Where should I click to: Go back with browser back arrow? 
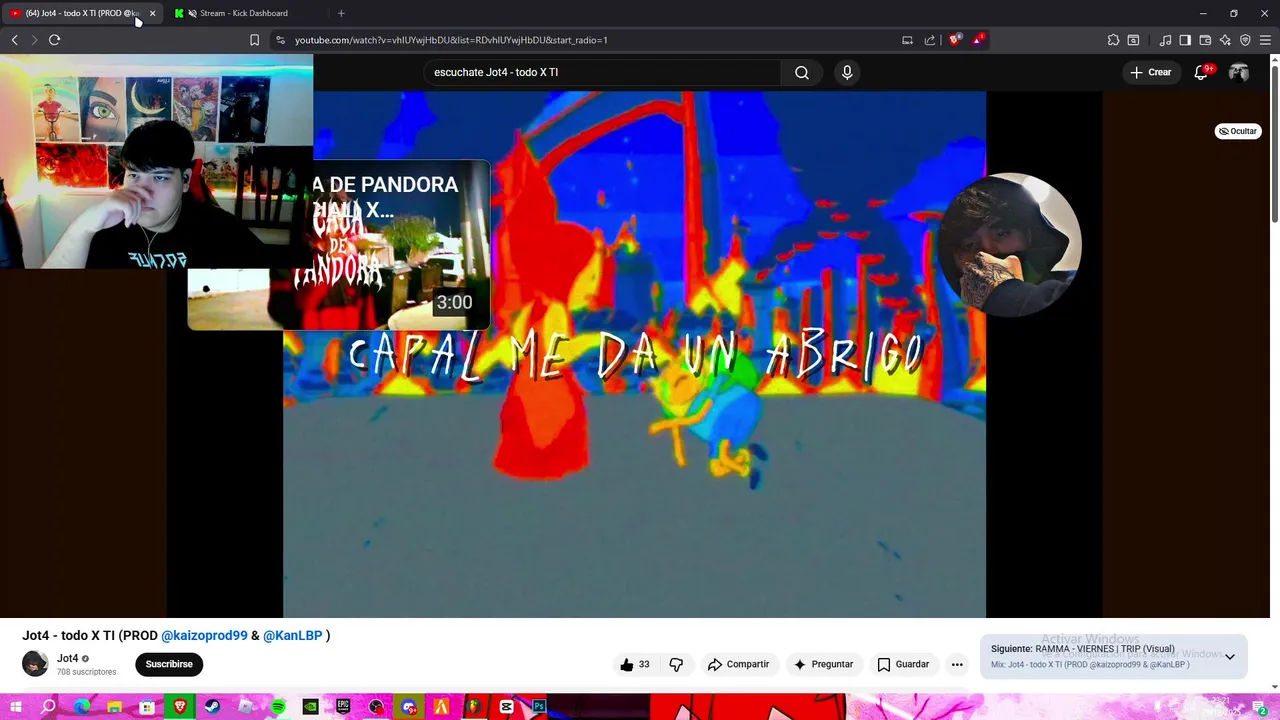click(14, 40)
